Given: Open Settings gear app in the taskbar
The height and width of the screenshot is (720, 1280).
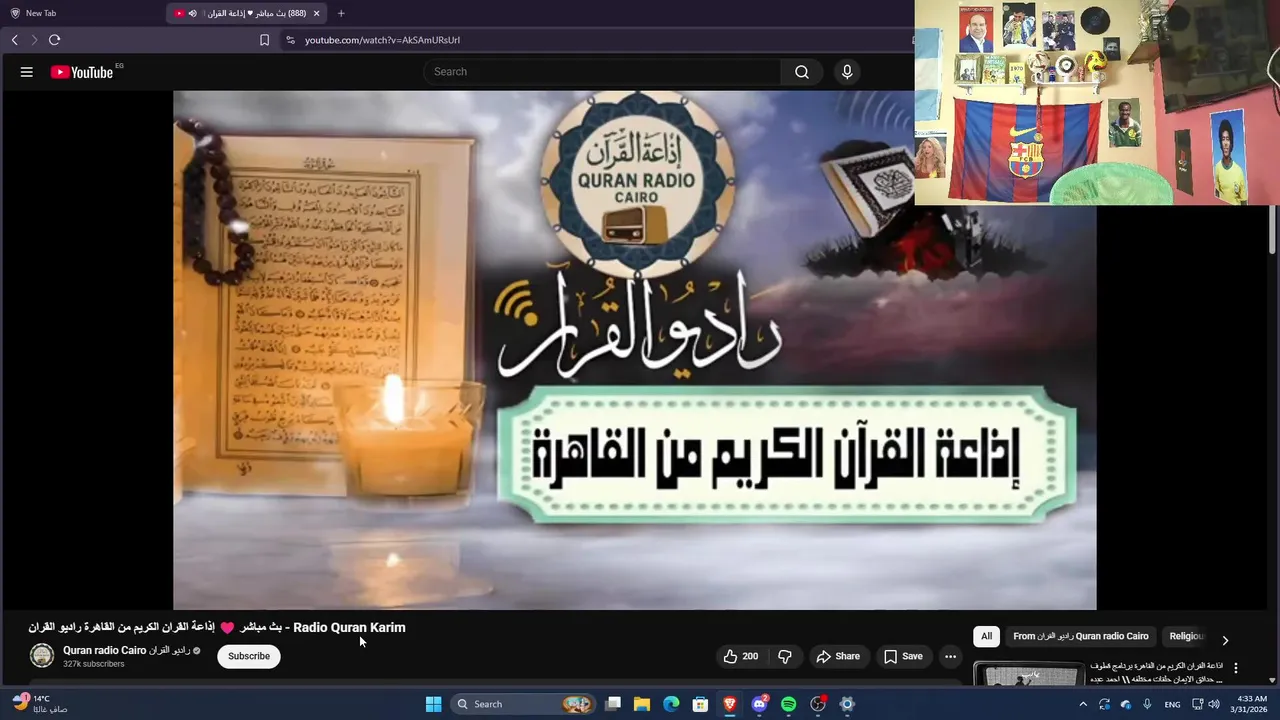Looking at the screenshot, I should pos(847,704).
